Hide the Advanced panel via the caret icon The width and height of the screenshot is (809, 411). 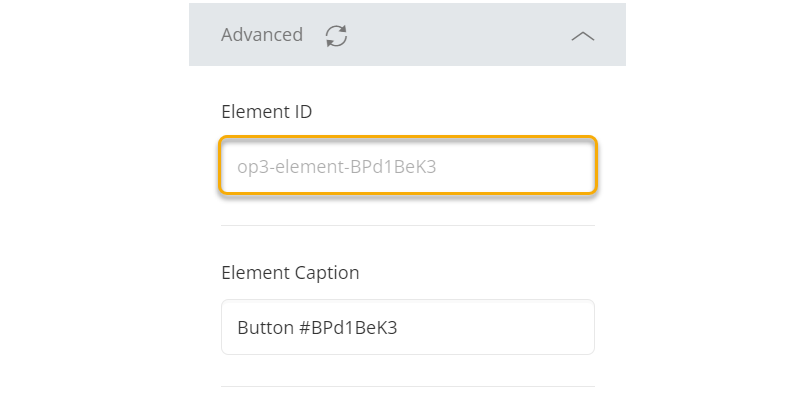582,36
